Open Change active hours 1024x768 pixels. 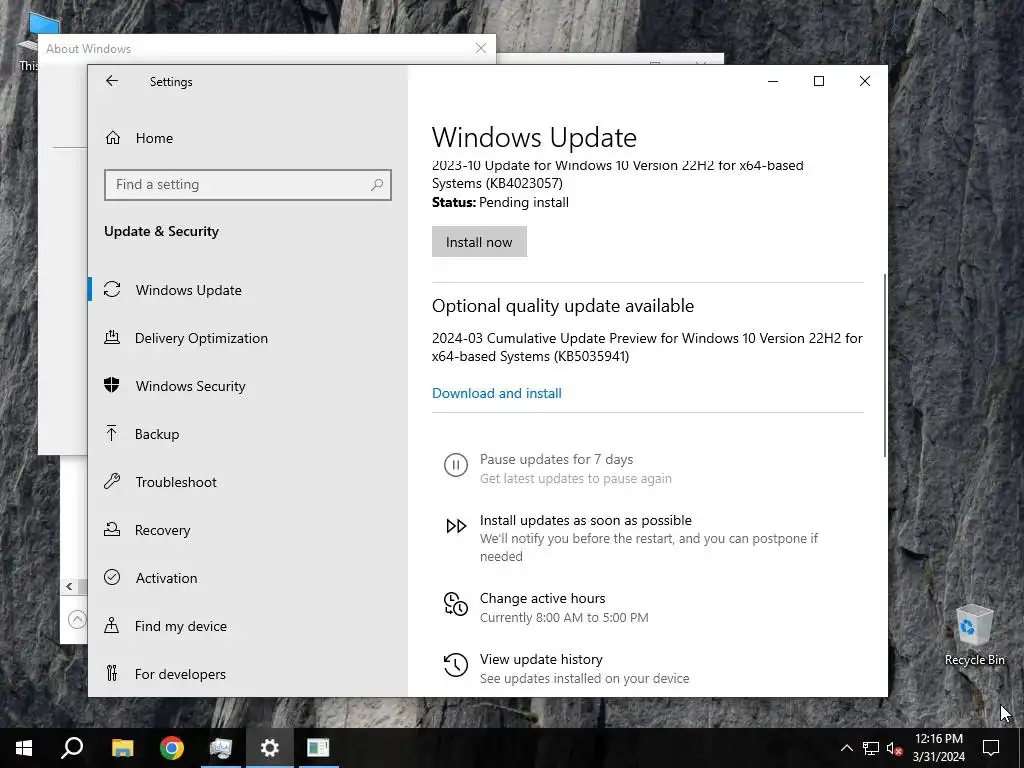point(543,598)
